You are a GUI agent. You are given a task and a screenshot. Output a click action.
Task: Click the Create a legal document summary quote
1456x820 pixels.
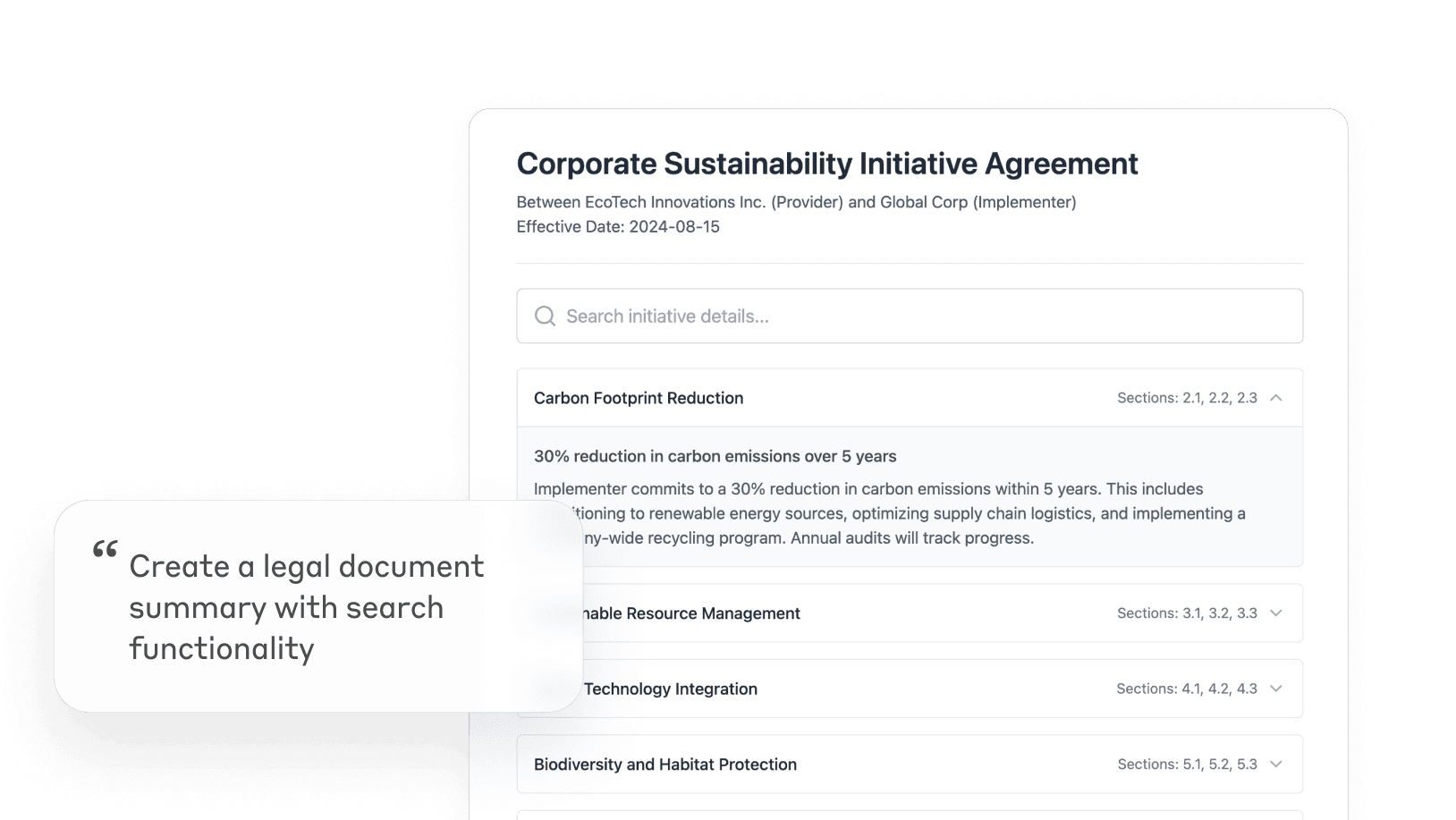[x=307, y=608]
